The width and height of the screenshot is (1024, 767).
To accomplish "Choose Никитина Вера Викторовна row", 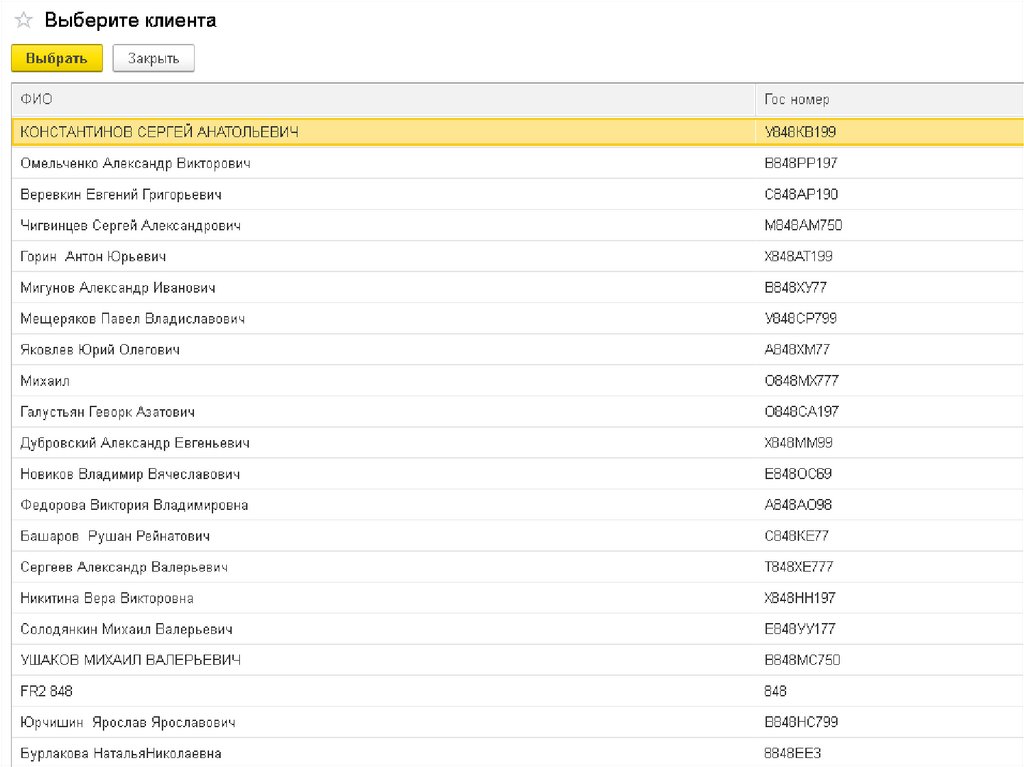I will [107, 598].
